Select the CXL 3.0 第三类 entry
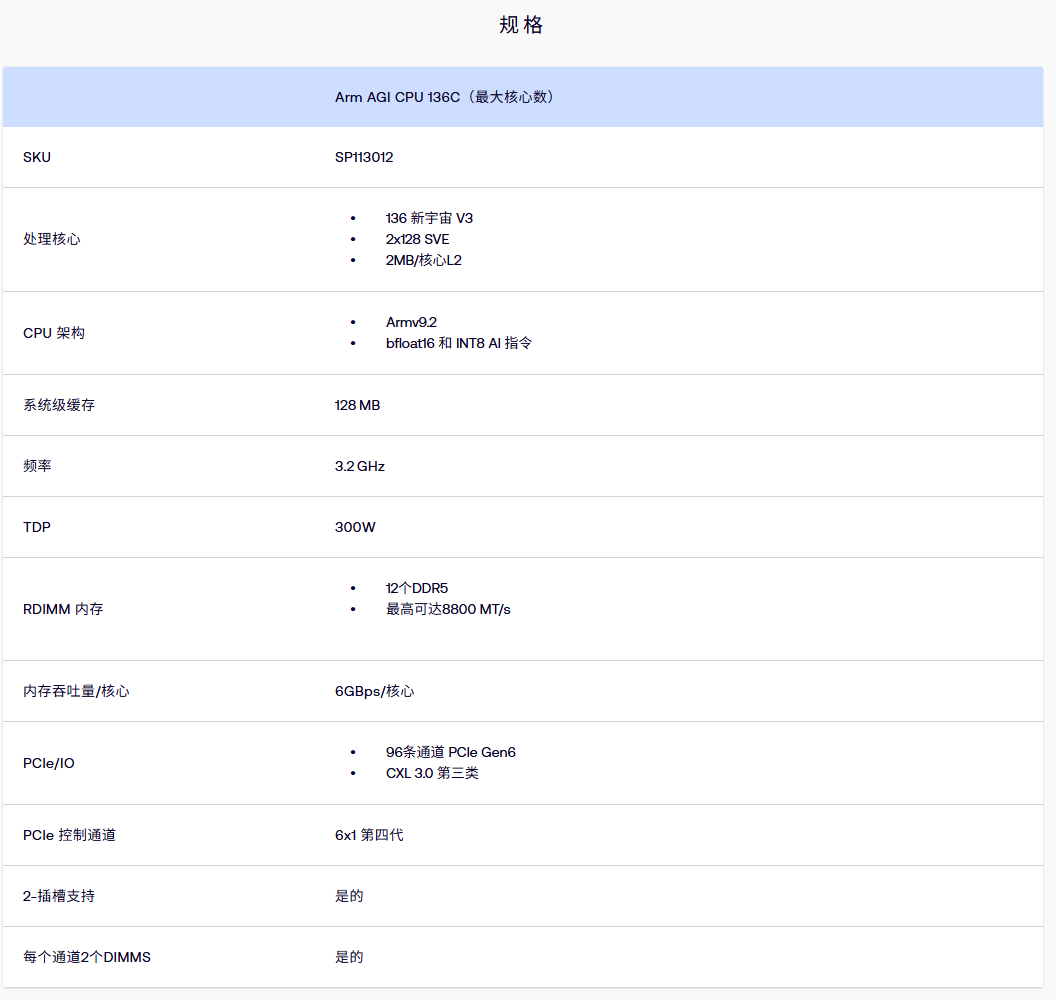This screenshot has height=1000, width=1056. 432,773
